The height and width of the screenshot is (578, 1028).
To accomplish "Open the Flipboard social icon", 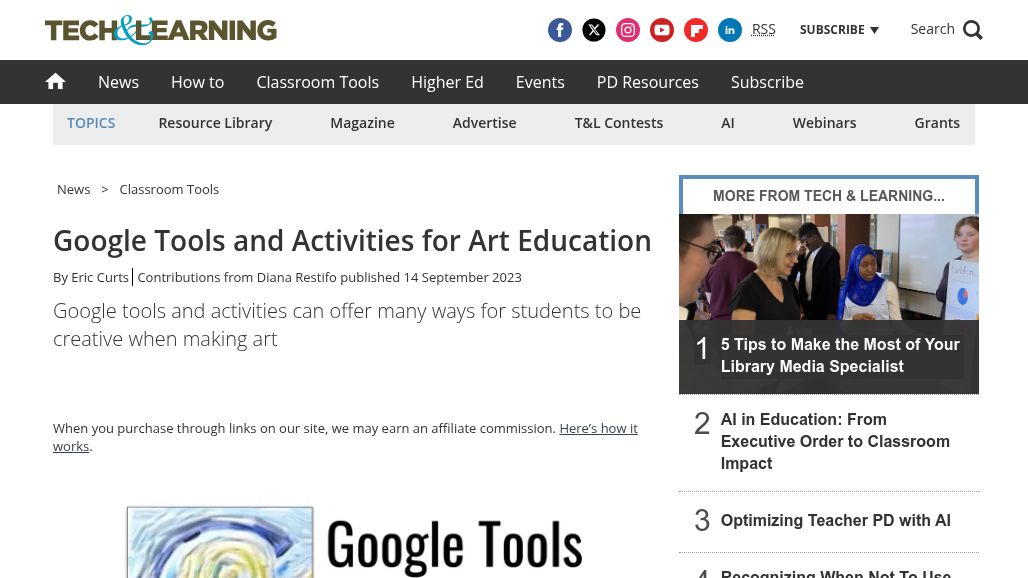I will [696, 30].
